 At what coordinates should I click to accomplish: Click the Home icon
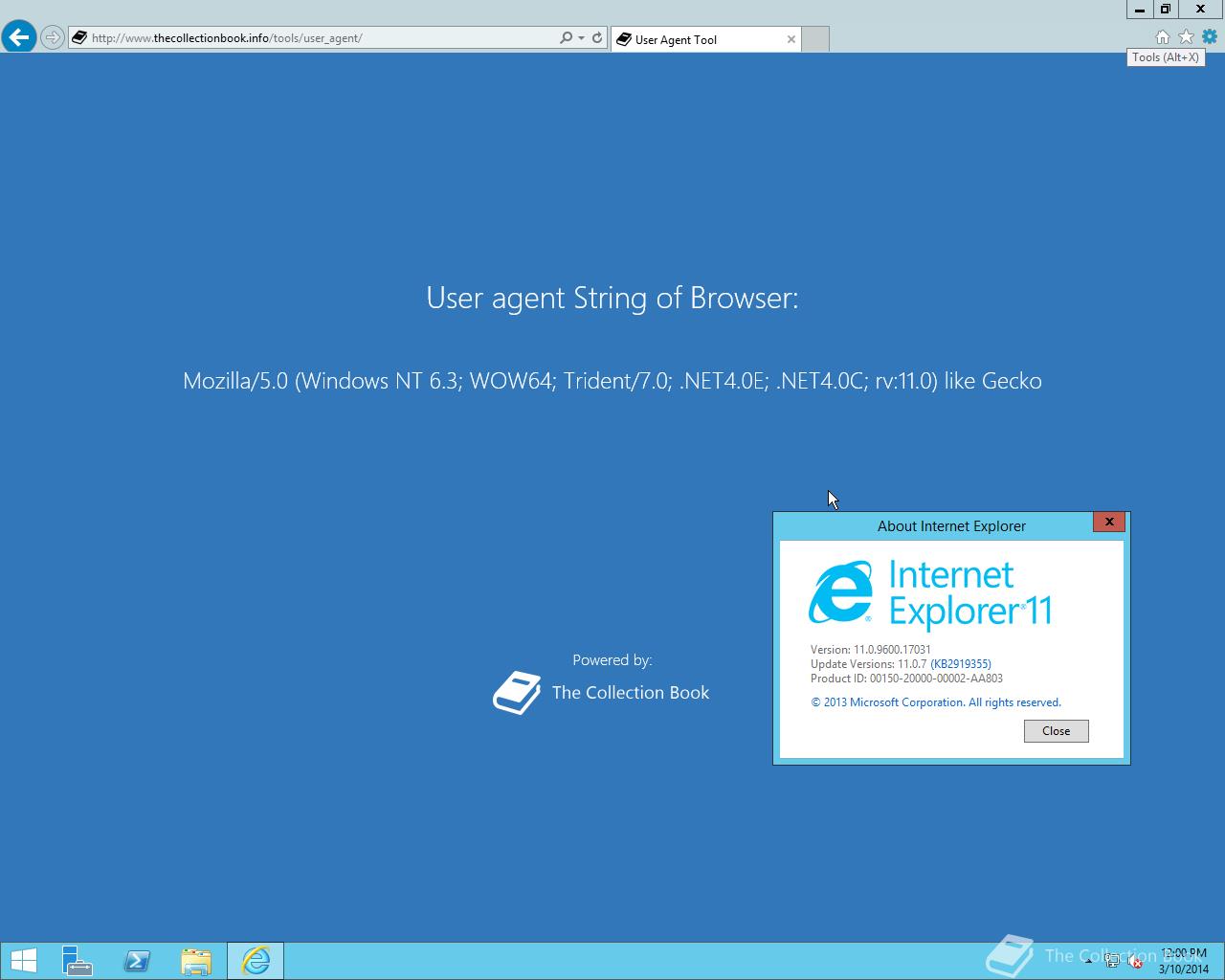pos(1162,36)
